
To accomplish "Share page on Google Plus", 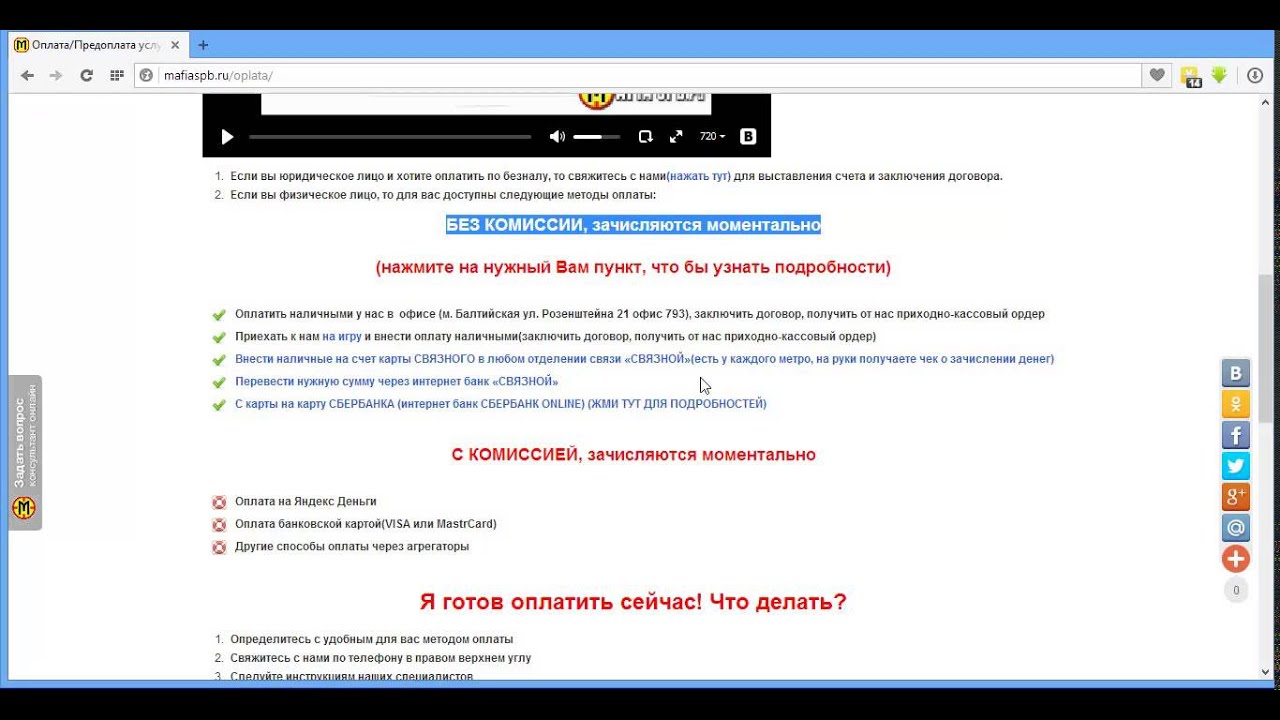I will pos(1236,497).
